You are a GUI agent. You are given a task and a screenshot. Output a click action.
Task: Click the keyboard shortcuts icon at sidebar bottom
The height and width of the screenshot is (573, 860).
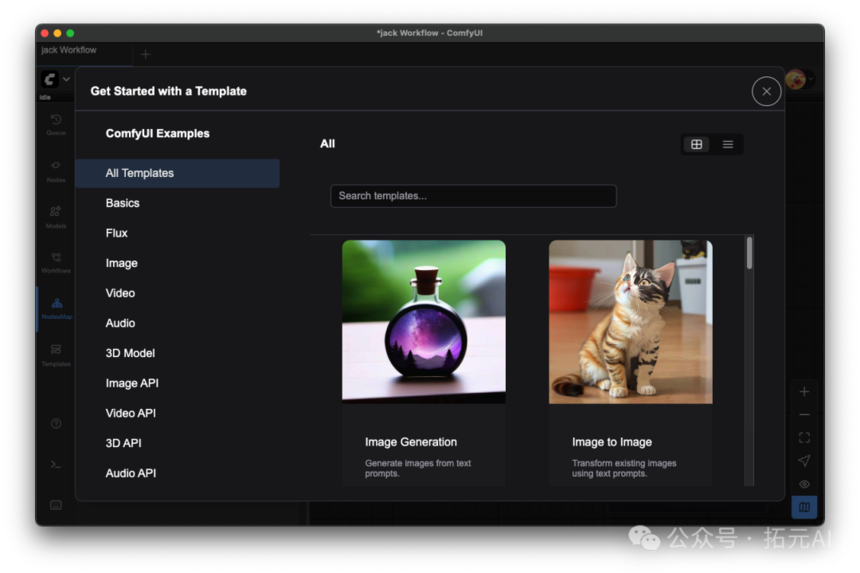[x=56, y=505]
